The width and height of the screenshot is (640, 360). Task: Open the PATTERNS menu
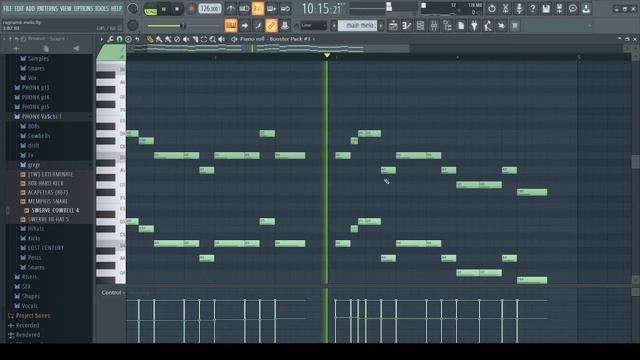(48, 9)
